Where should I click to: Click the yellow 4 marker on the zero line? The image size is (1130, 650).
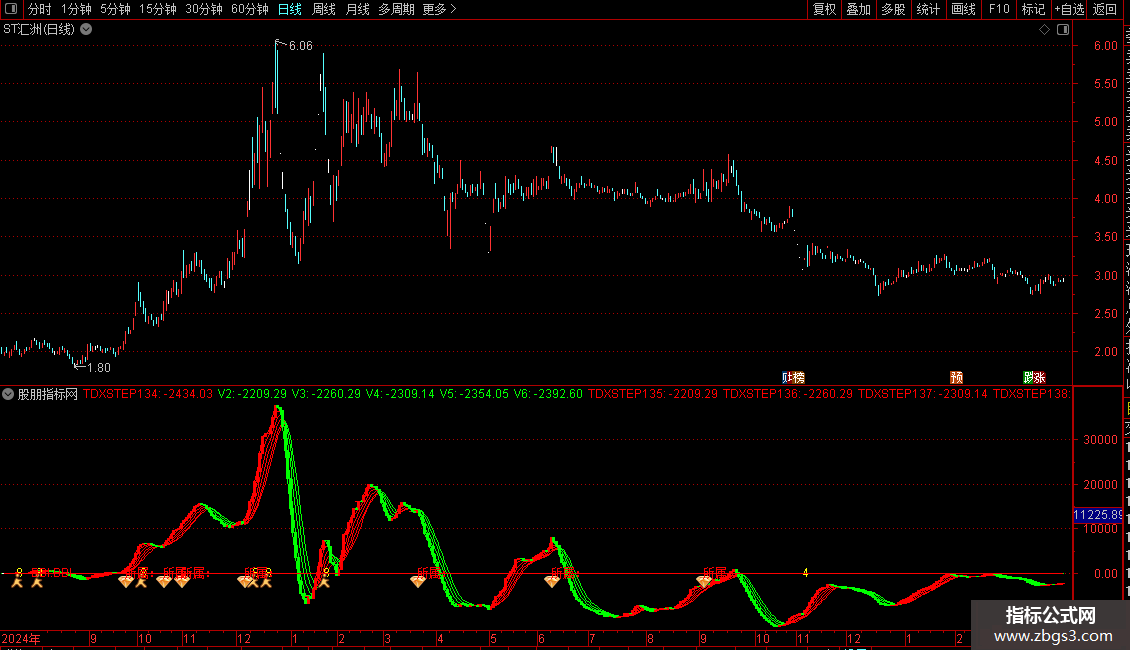coord(806,573)
